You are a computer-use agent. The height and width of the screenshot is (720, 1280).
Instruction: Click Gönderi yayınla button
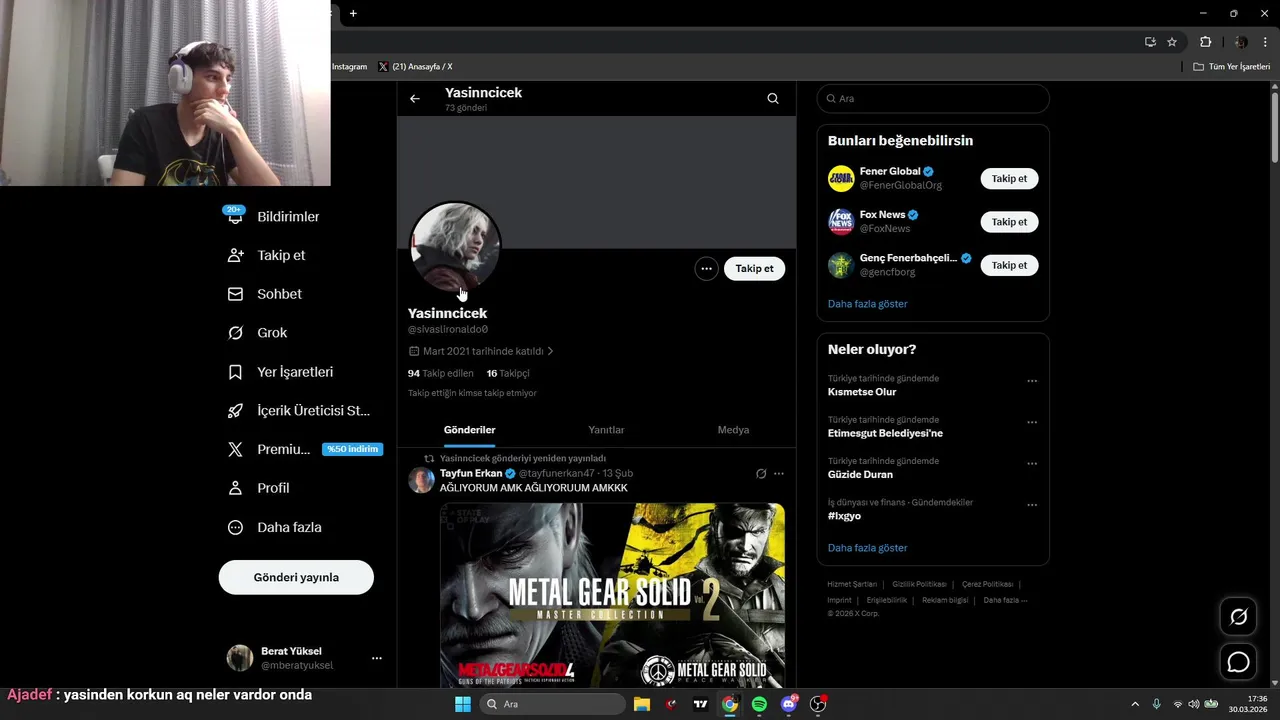click(x=296, y=577)
